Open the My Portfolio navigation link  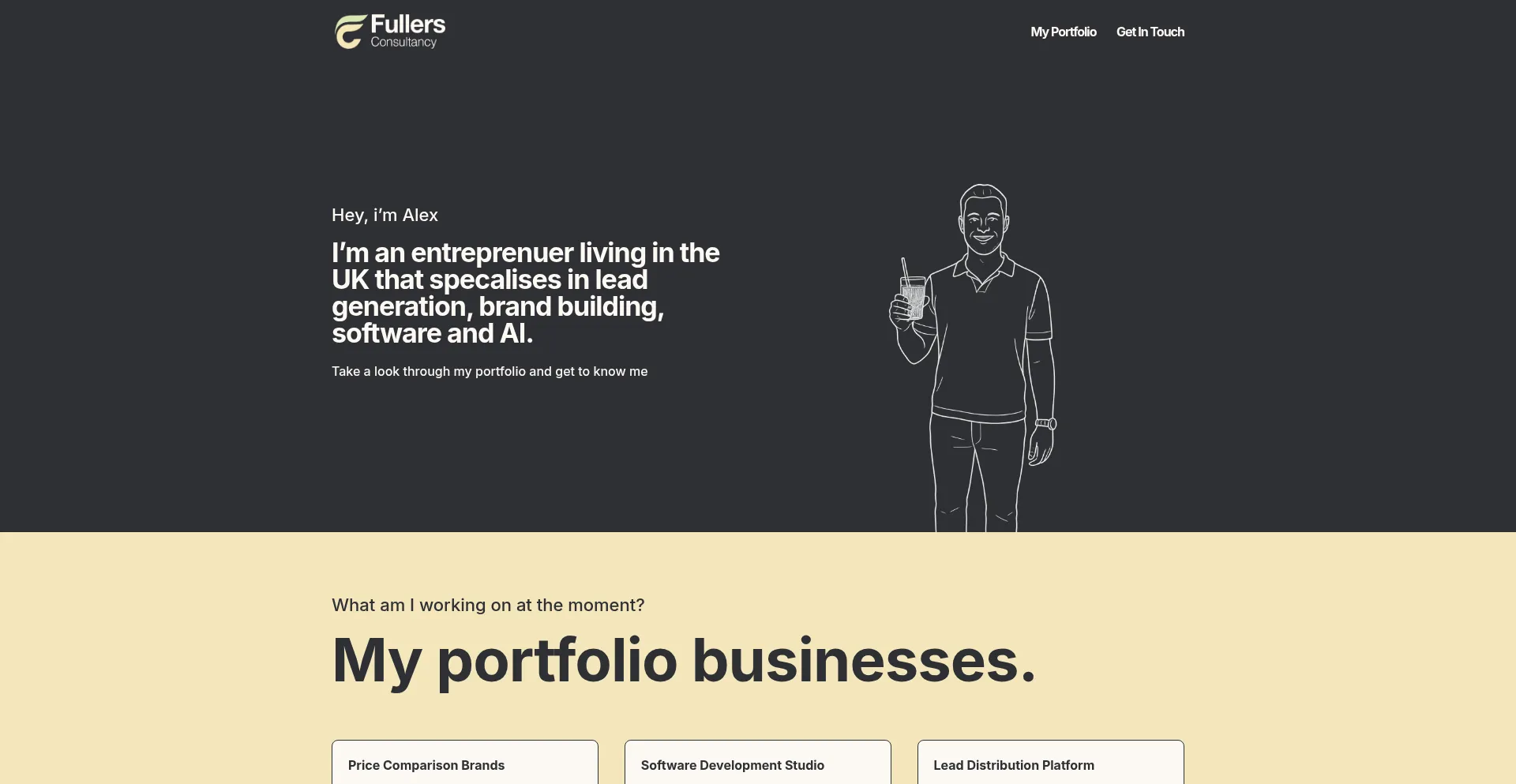pyautogui.click(x=1063, y=32)
